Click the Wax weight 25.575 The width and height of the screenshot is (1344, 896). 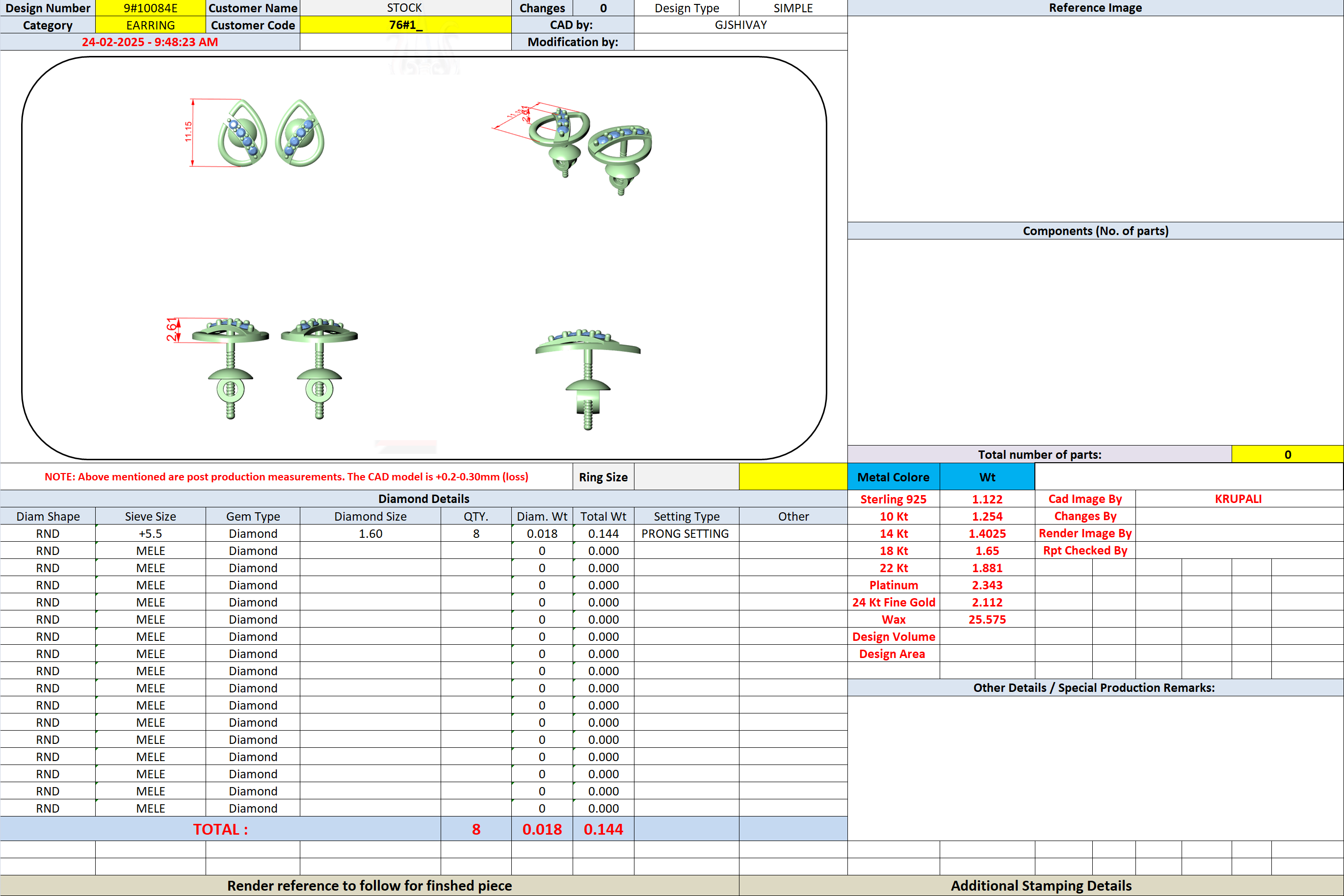pos(987,619)
